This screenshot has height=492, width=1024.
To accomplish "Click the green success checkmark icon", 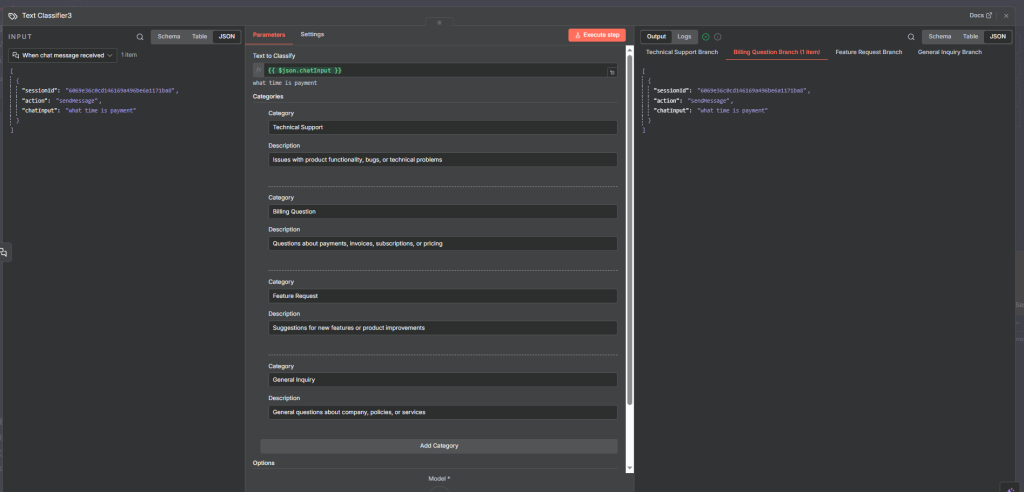I will coord(706,36).
